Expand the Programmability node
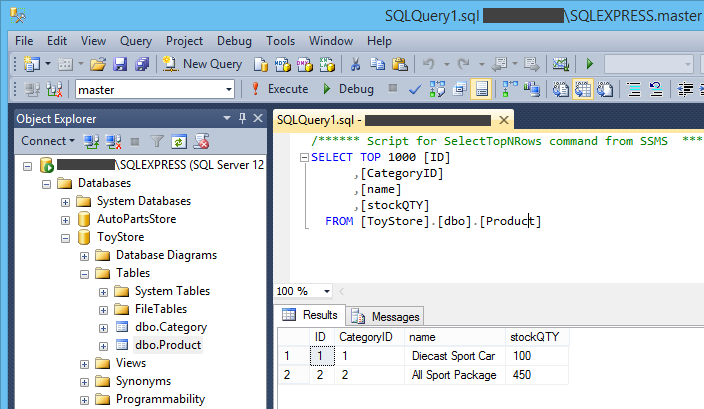 (x=84, y=400)
